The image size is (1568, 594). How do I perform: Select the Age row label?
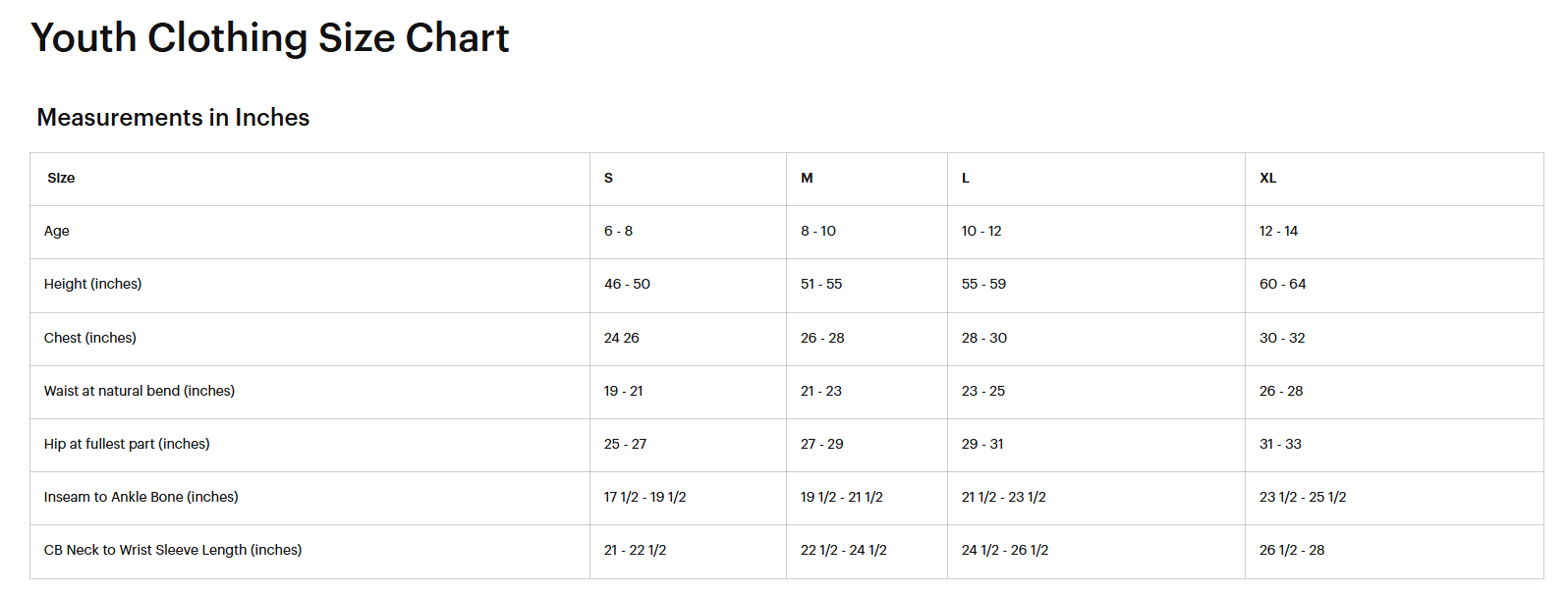(x=57, y=231)
